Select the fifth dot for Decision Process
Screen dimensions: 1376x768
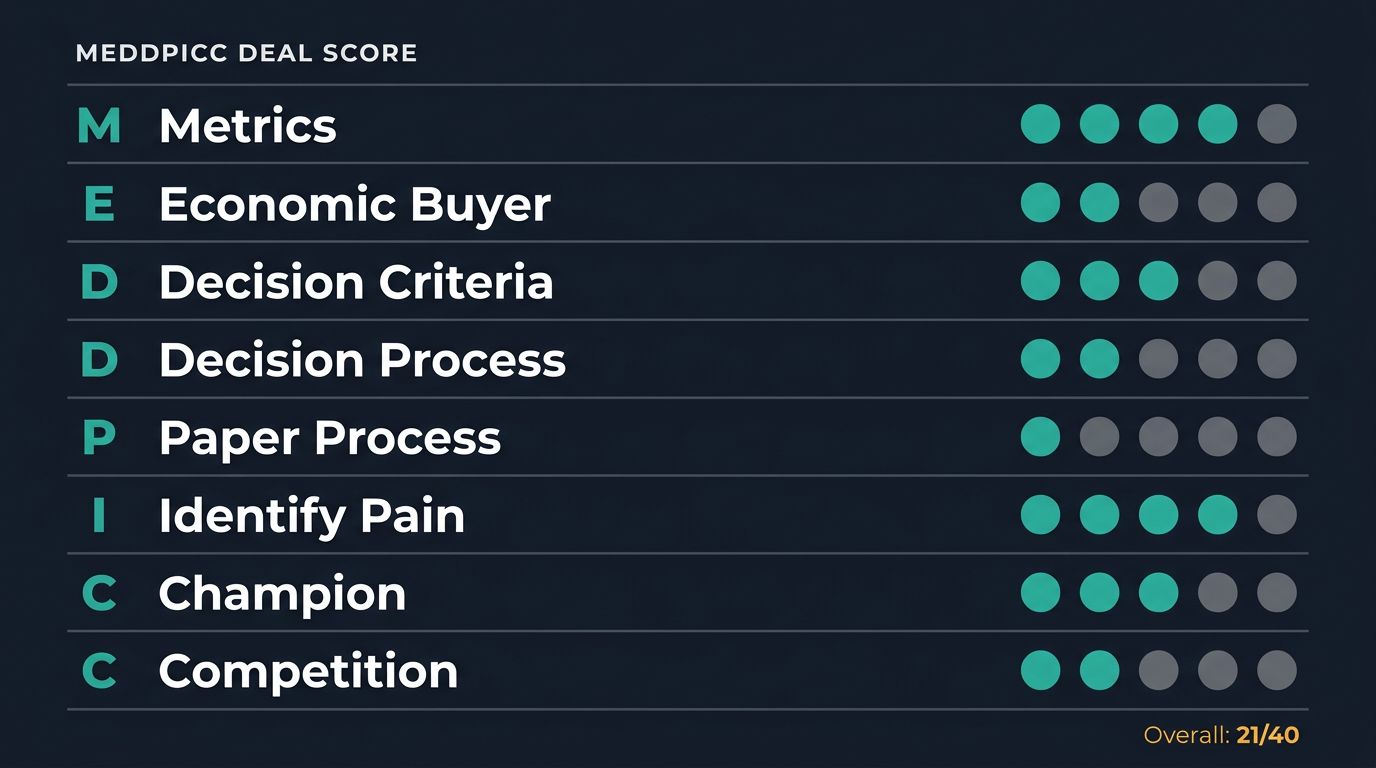(1277, 359)
